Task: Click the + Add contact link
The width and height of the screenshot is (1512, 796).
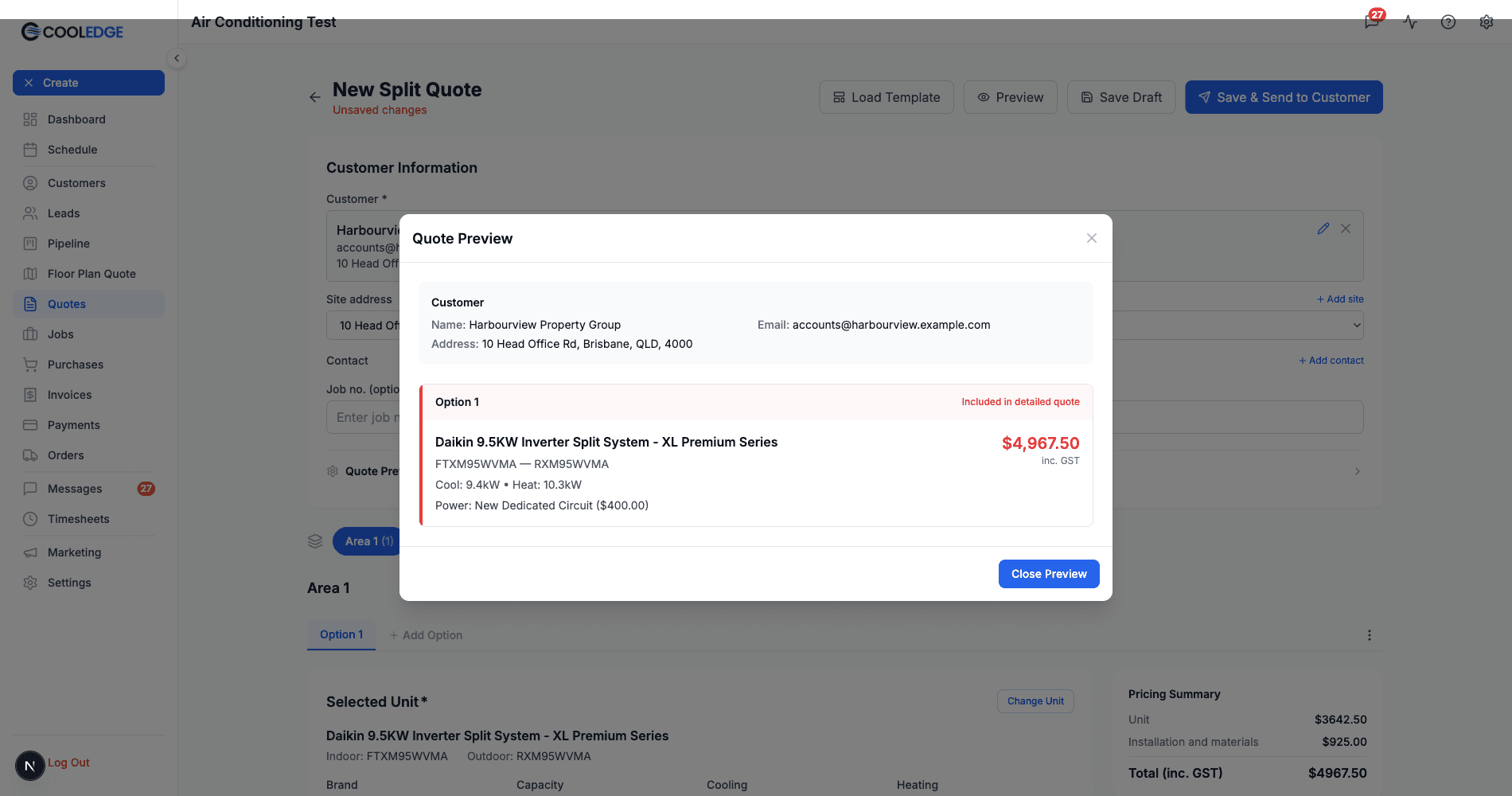Action: [1331, 361]
